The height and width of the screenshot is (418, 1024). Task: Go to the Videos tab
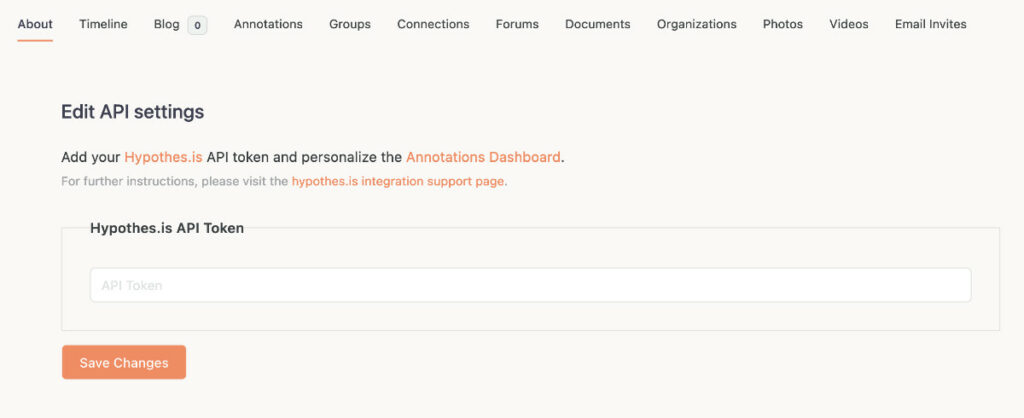[849, 24]
